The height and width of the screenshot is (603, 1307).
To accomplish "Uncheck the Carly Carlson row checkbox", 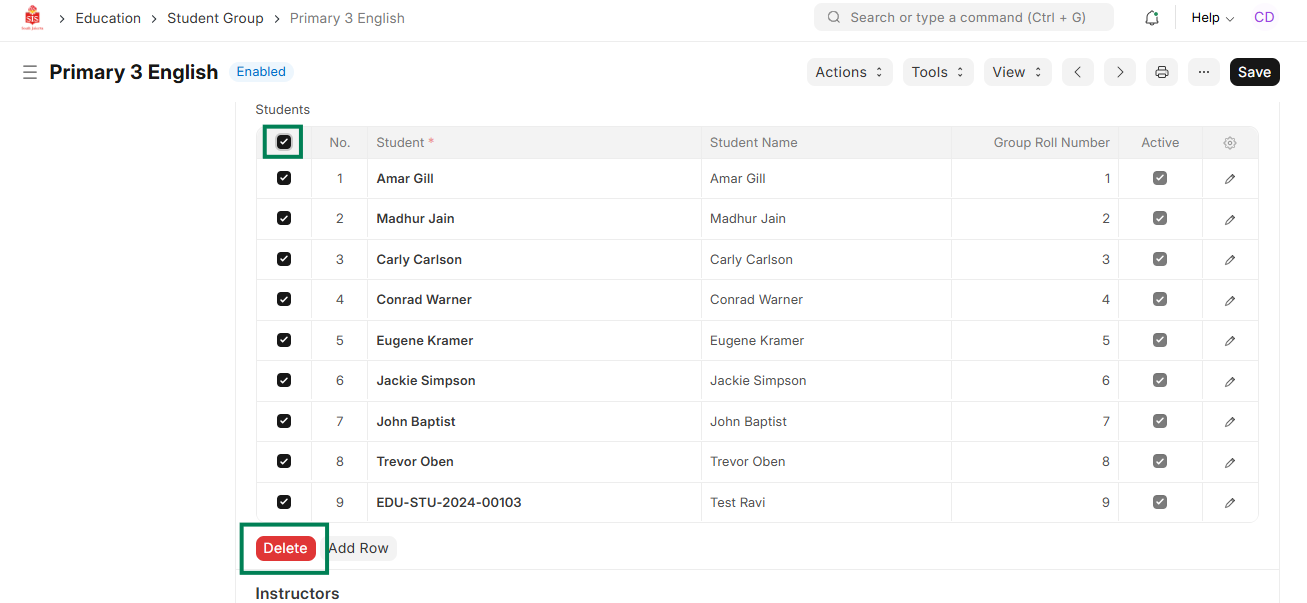I will pyautogui.click(x=284, y=259).
